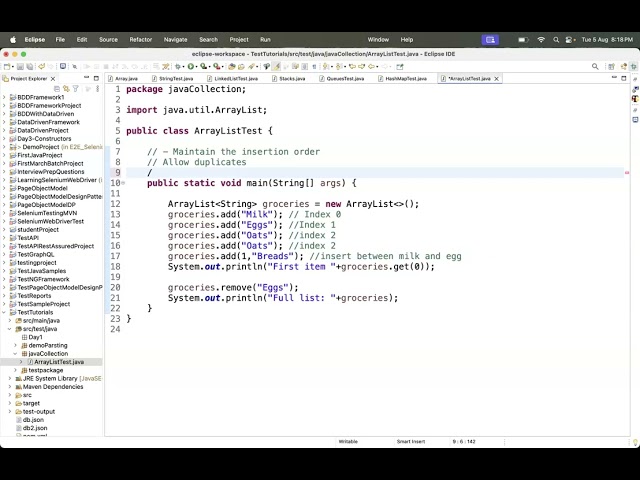Select the BDDFramework1 project

pyautogui.click(x=40, y=97)
